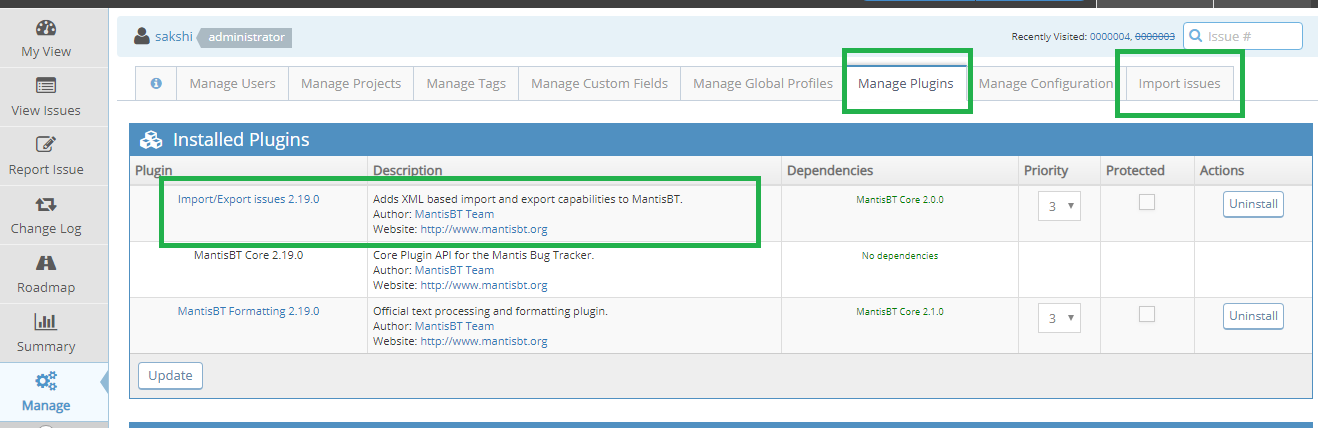Click the info icon tab

[156, 84]
